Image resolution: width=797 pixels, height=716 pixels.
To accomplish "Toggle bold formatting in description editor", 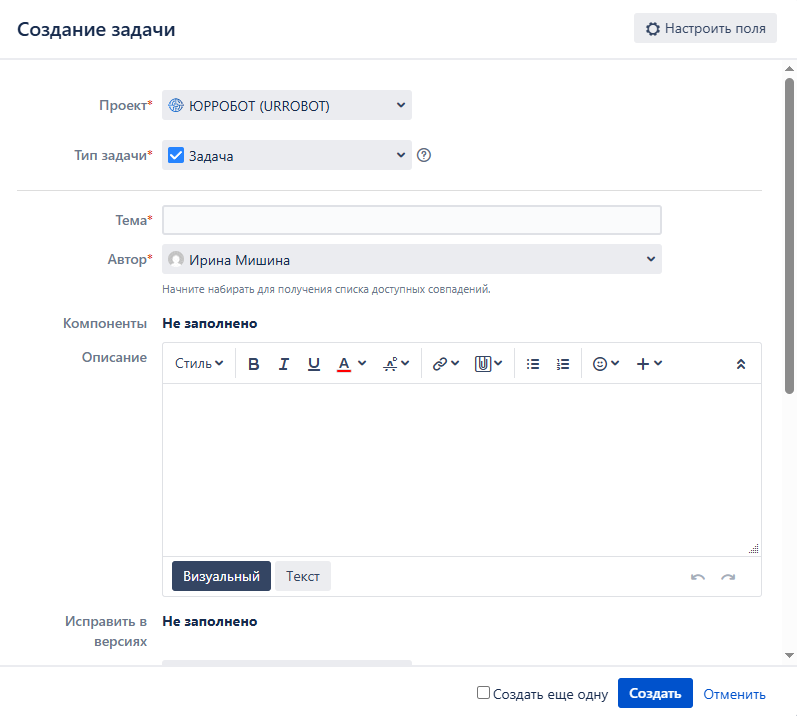I will click(254, 364).
